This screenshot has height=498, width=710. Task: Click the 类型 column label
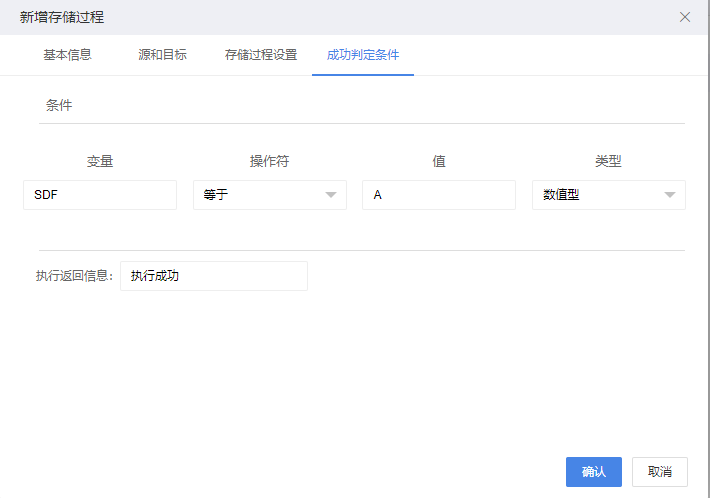point(608,161)
